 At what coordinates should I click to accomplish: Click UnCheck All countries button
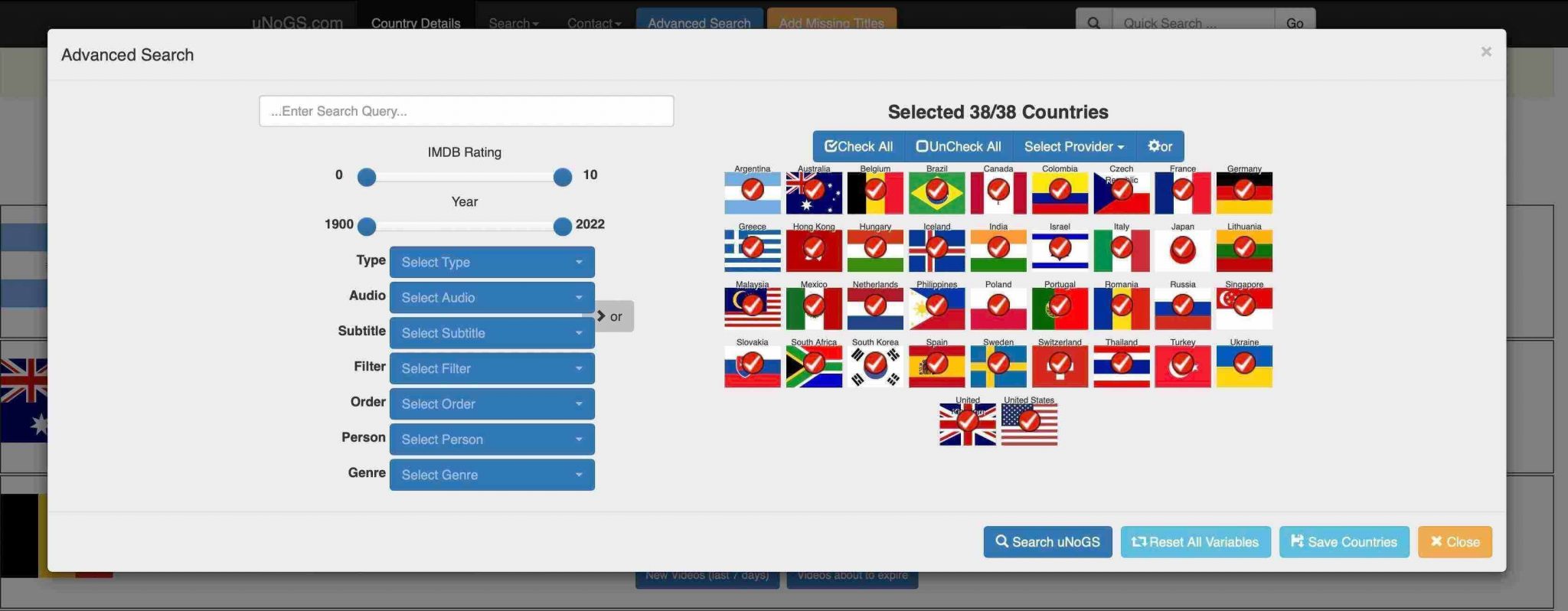click(958, 146)
